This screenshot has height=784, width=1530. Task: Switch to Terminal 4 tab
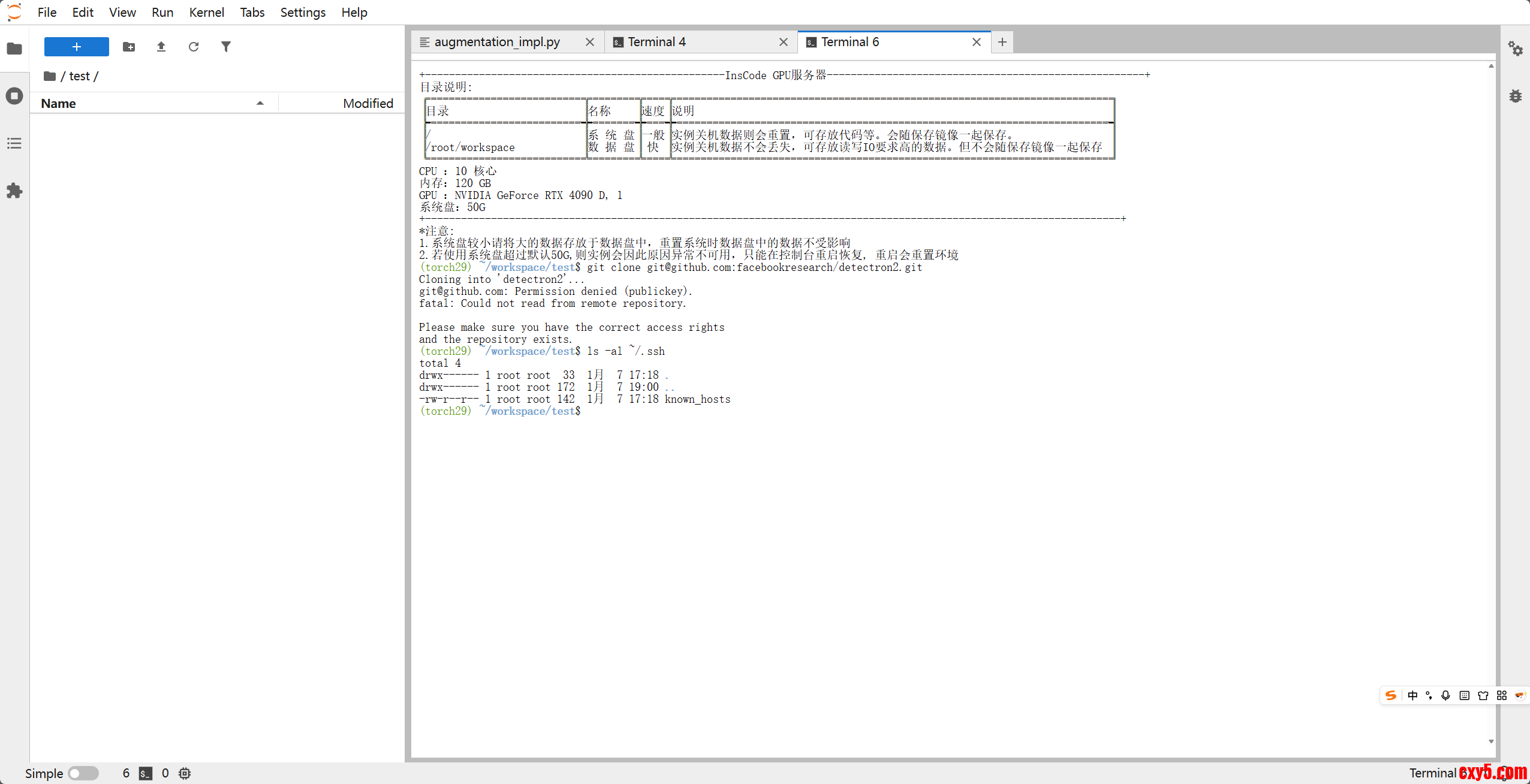[x=656, y=42]
